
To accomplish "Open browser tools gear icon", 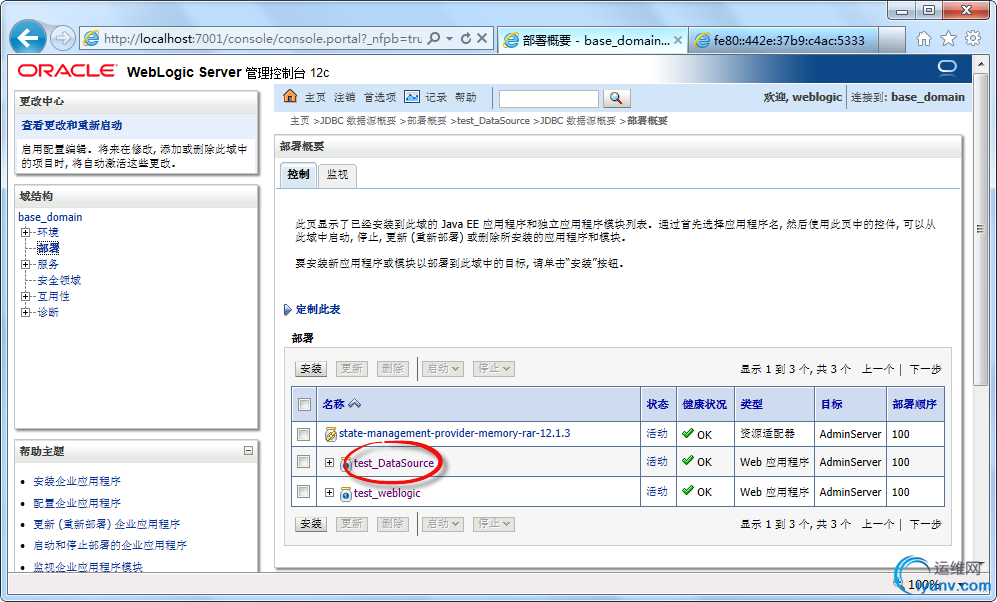I will (973, 39).
